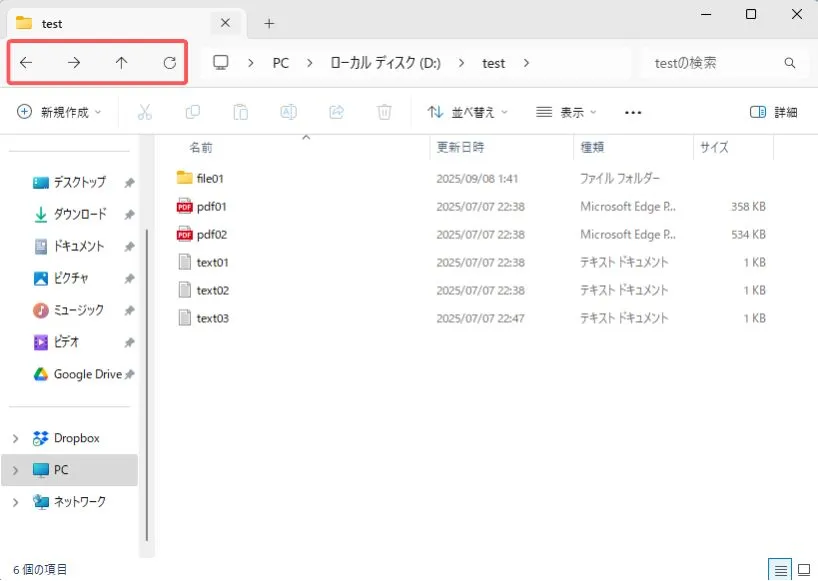Click the Share icon in toolbar
This screenshot has width=818, height=581.
[336, 112]
